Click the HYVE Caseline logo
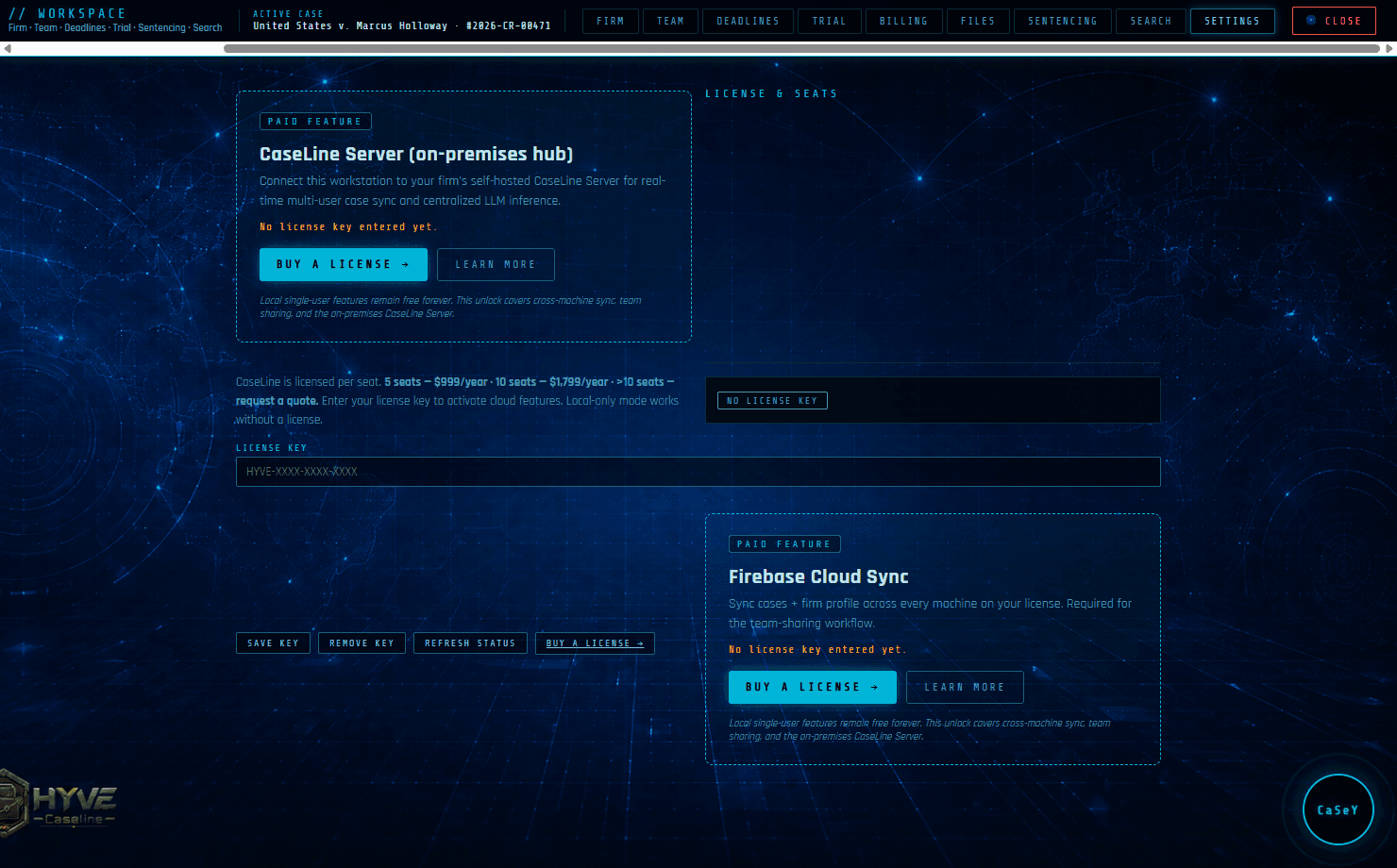The height and width of the screenshot is (868, 1397). 59,804
